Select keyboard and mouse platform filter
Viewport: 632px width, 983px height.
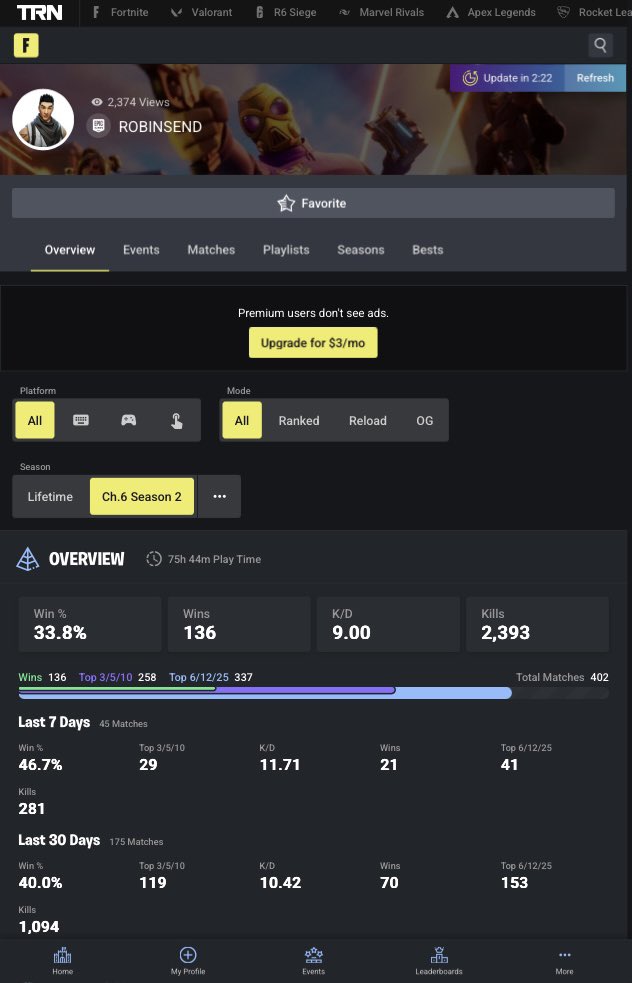(x=81, y=420)
